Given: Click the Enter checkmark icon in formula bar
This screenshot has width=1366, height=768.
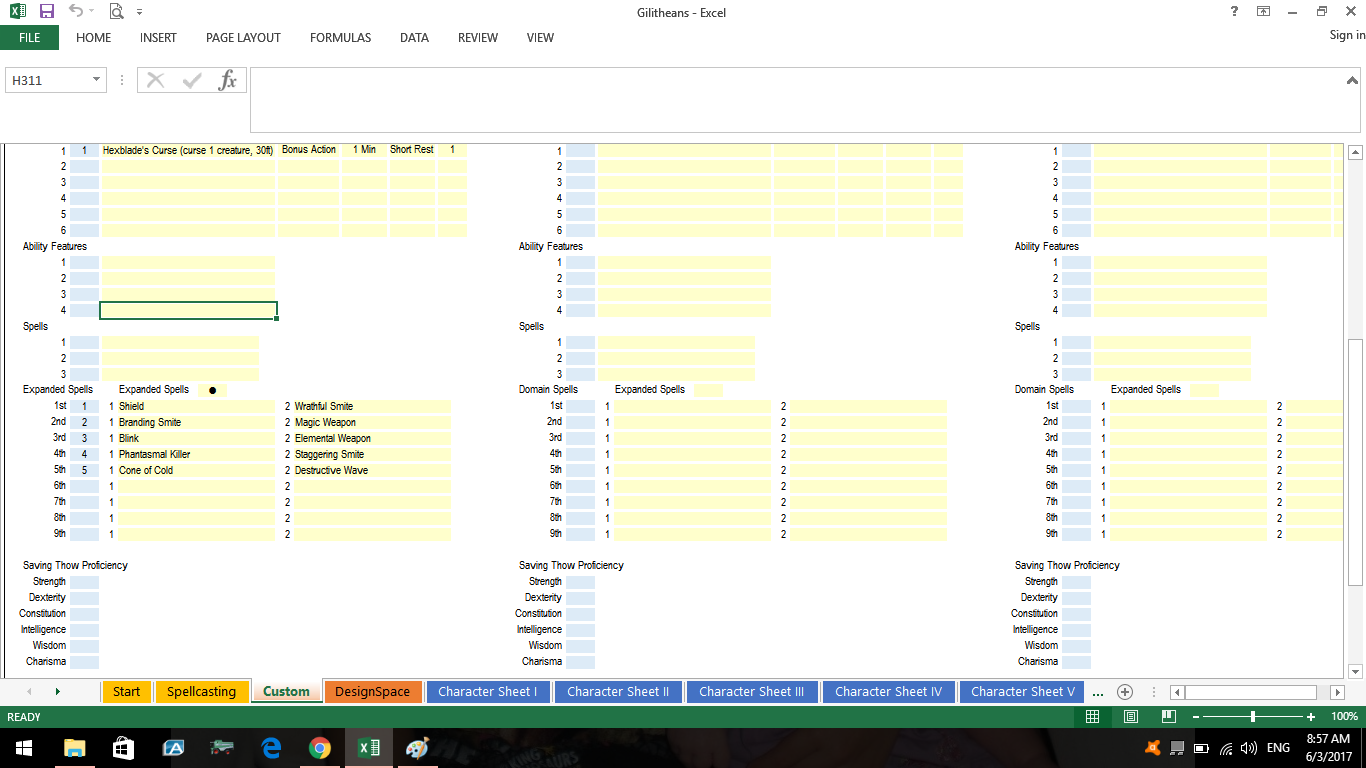Looking at the screenshot, I should click(x=192, y=80).
